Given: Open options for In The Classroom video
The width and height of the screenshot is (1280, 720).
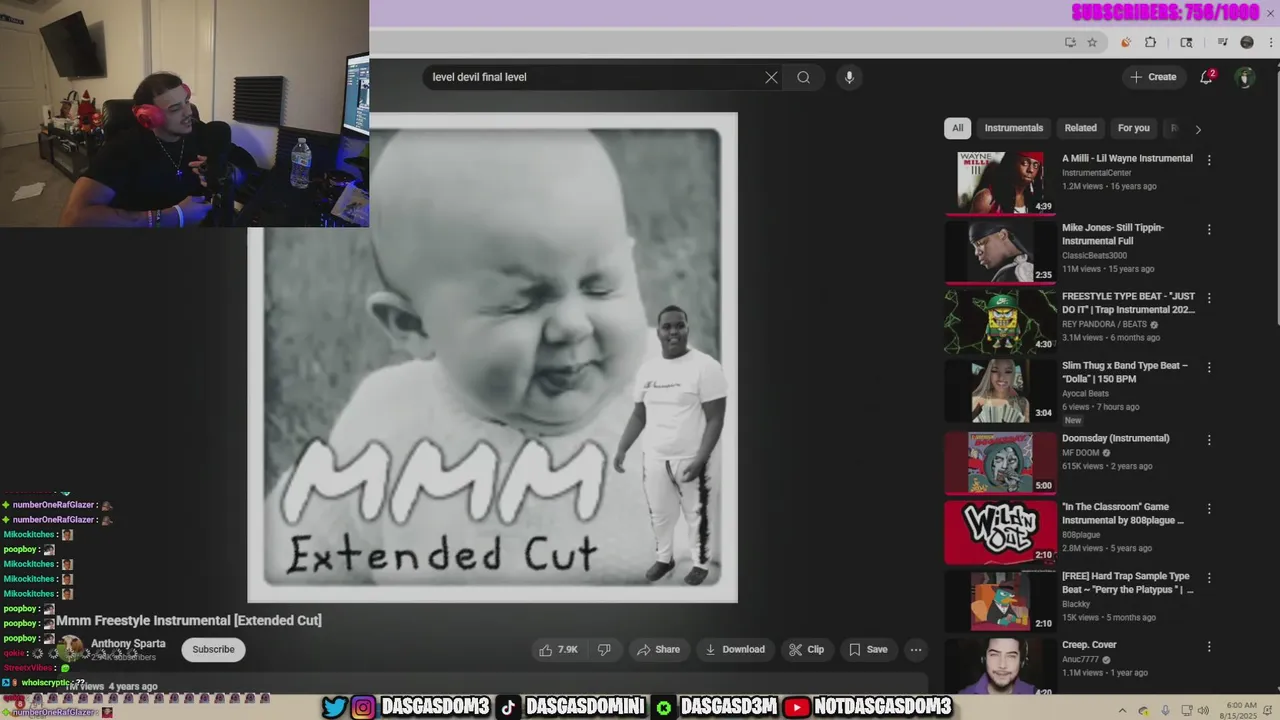Looking at the screenshot, I should pyautogui.click(x=1209, y=508).
